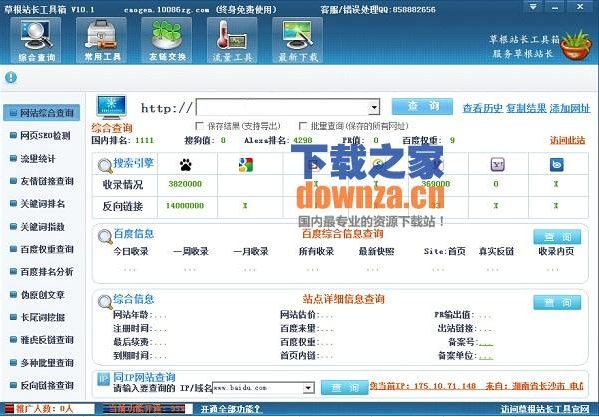The width and height of the screenshot is (599, 417).
Task: Click the Bing search engine icon
Action: coord(557,165)
